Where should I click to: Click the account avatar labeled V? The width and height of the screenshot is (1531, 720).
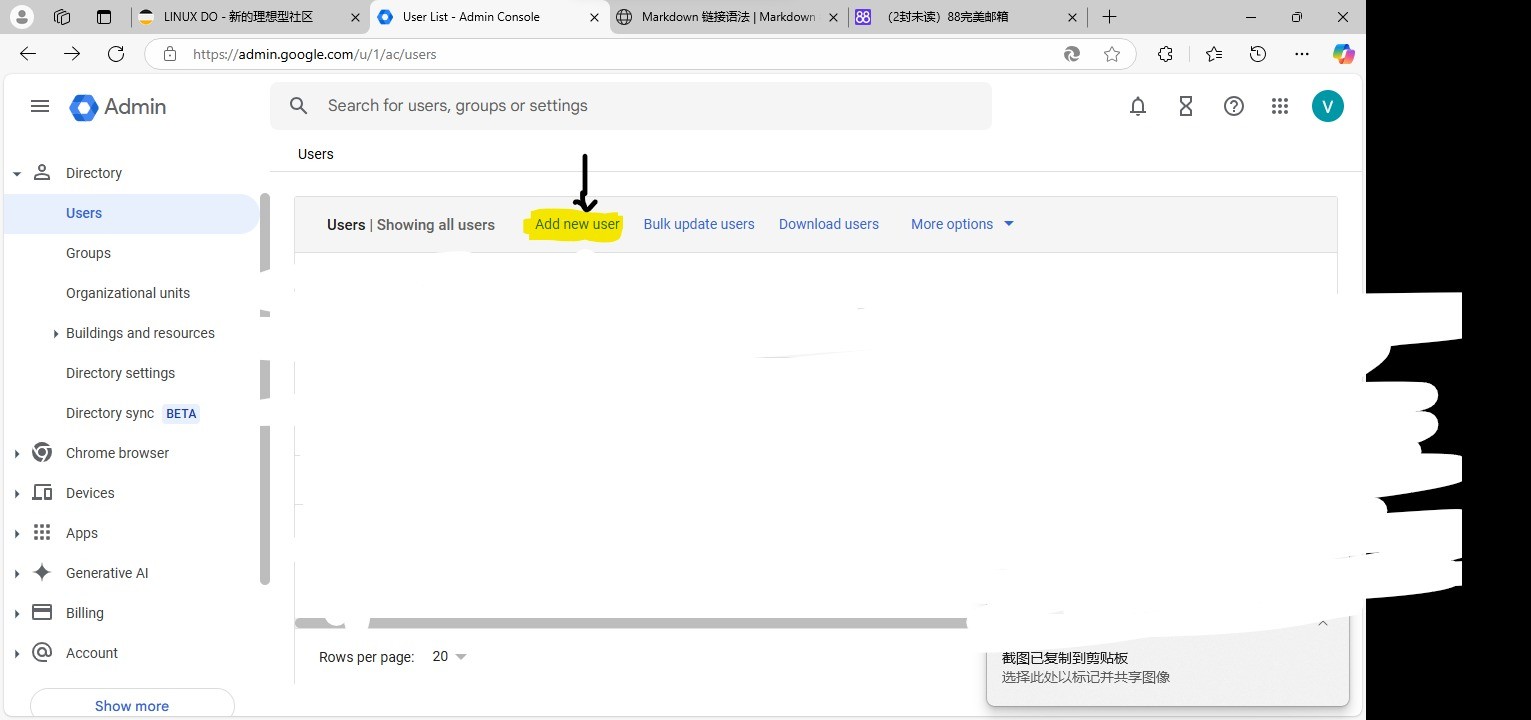1327,106
